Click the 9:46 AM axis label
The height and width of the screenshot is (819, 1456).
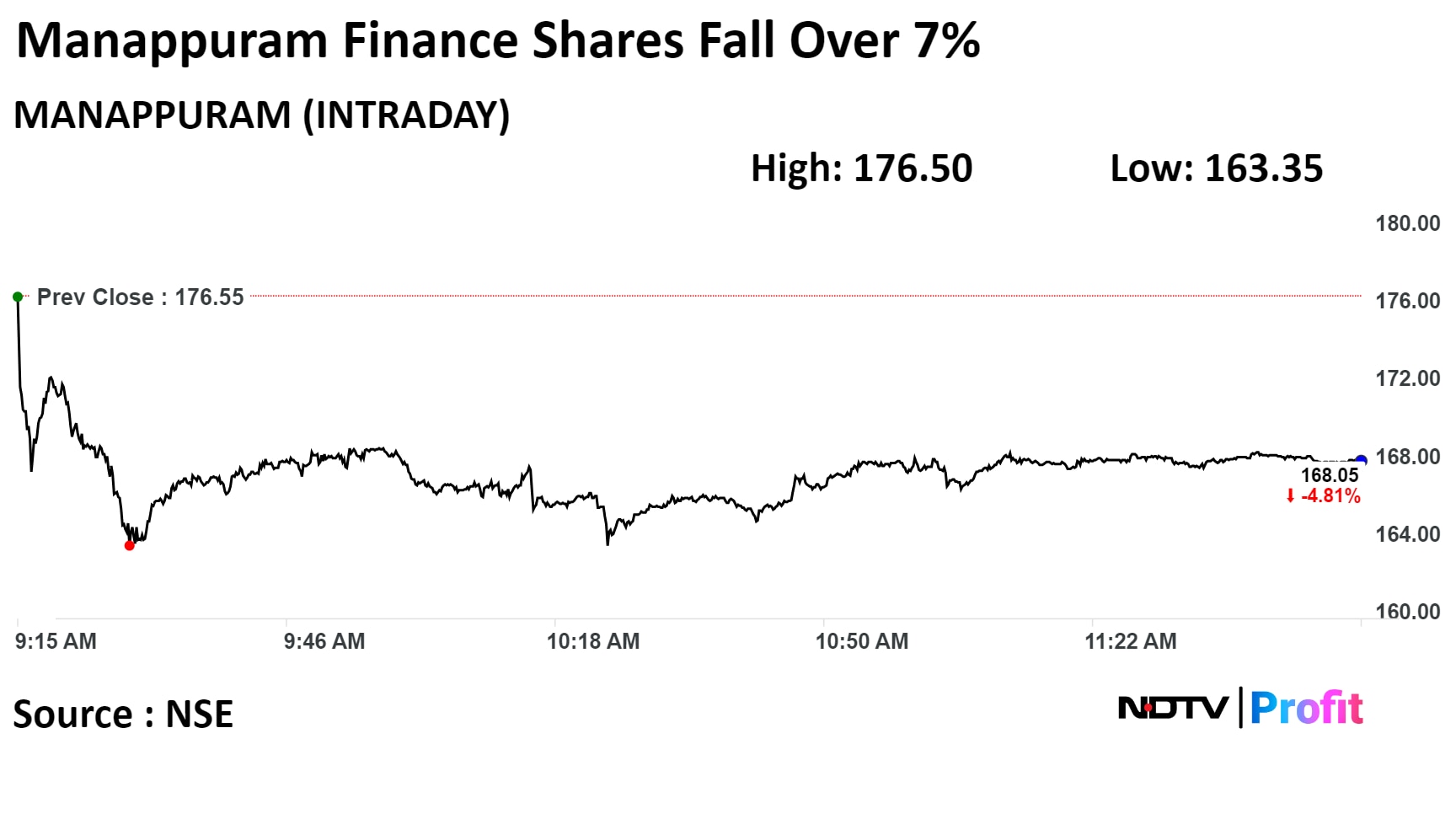(324, 641)
